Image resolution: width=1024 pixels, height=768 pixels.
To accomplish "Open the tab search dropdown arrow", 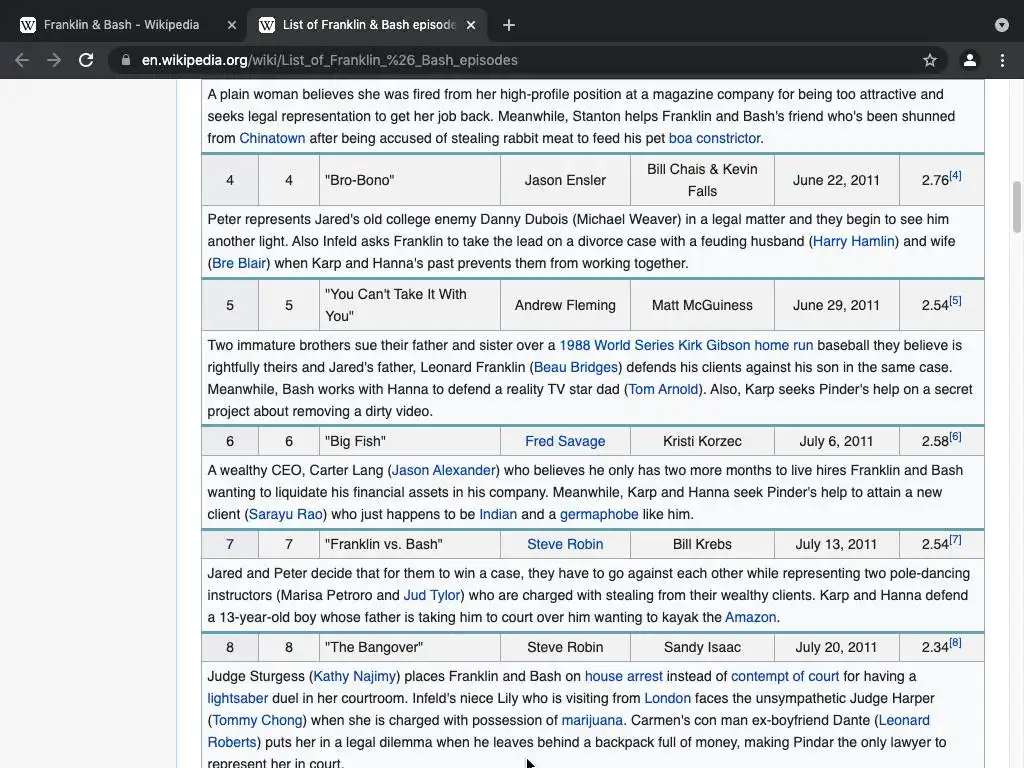I will (x=1002, y=25).
